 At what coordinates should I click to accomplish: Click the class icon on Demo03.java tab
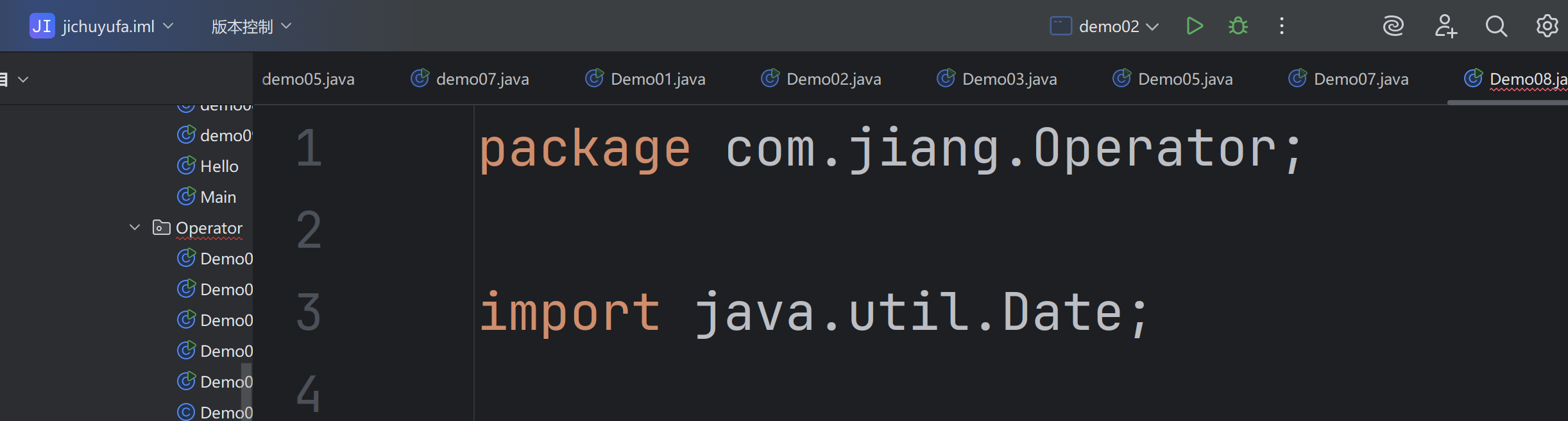click(946, 78)
